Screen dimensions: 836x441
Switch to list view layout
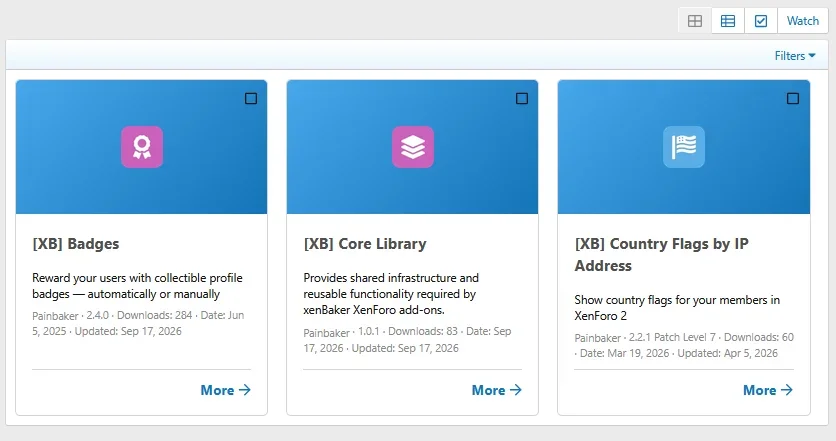(x=728, y=21)
